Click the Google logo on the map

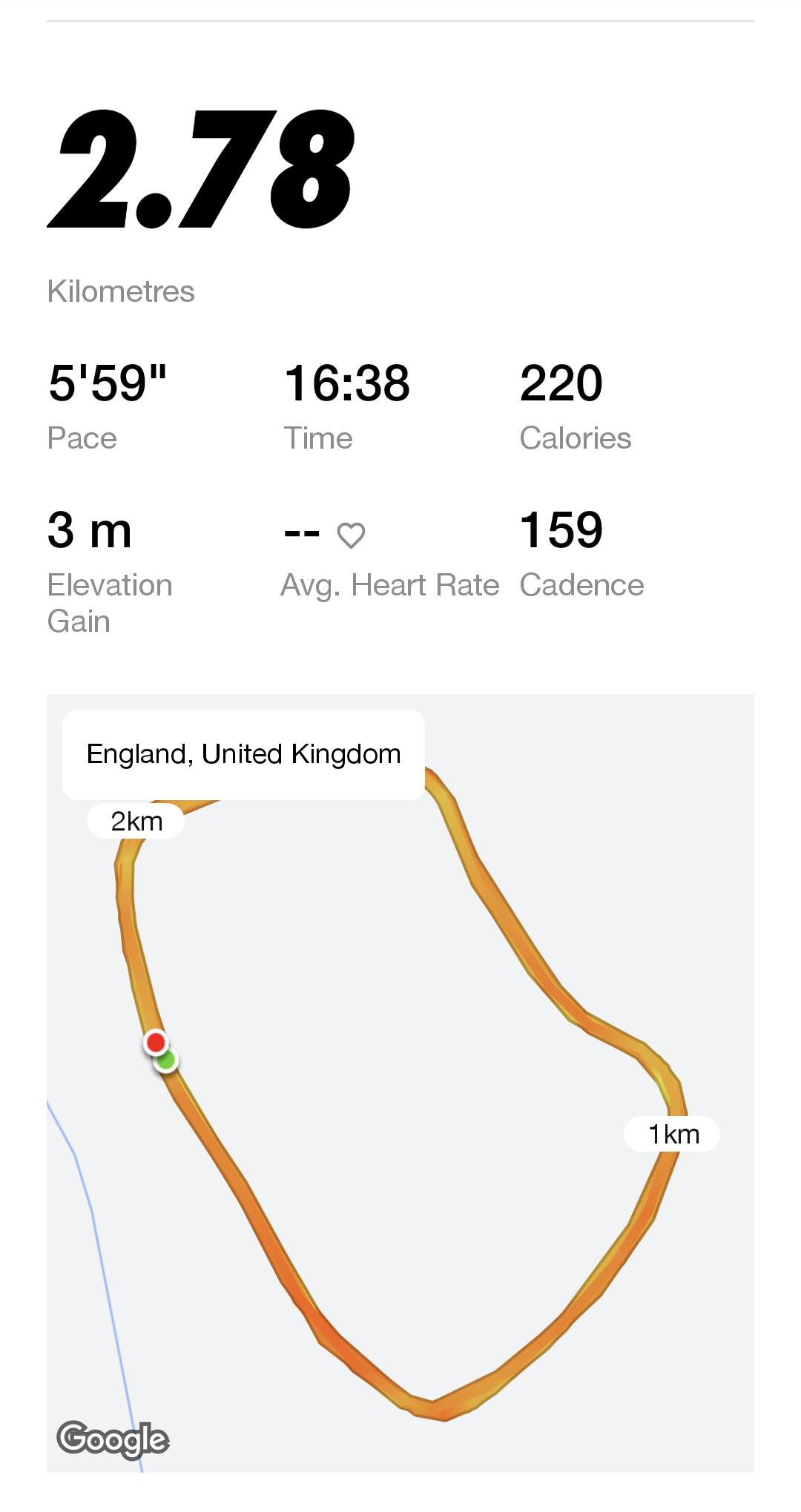pos(113,1439)
